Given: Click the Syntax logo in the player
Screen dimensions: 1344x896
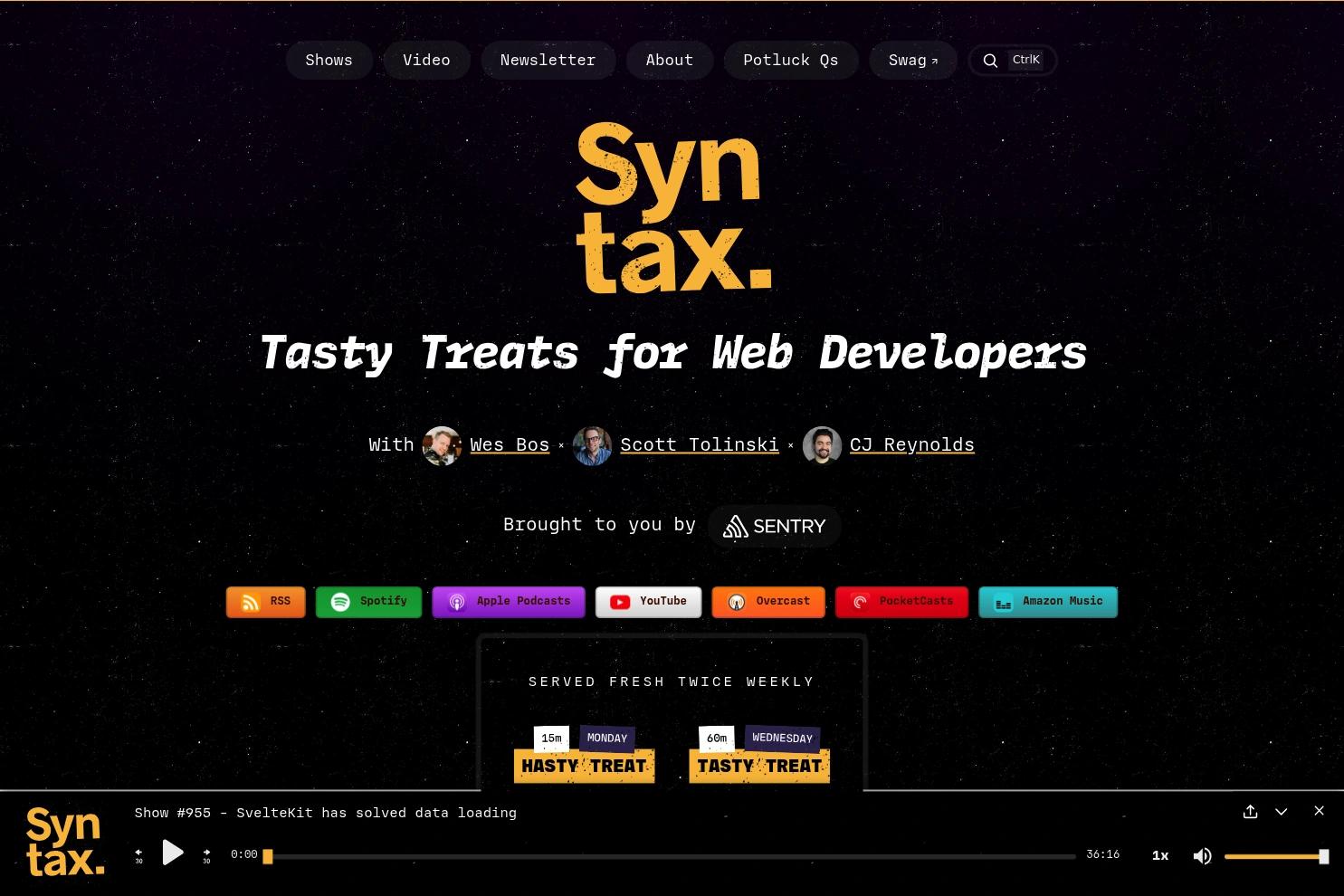Looking at the screenshot, I should pyautogui.click(x=65, y=842).
